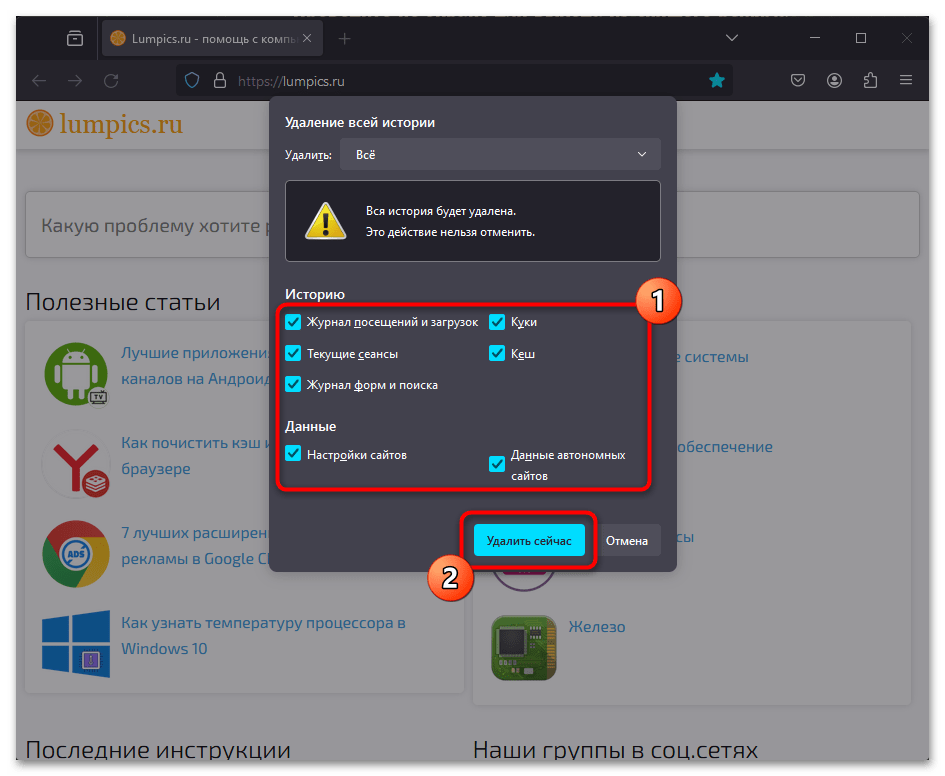This screenshot has height=776, width=945.
Task: Click the Chrome ADS article thumbnail
Action: pos(76,554)
